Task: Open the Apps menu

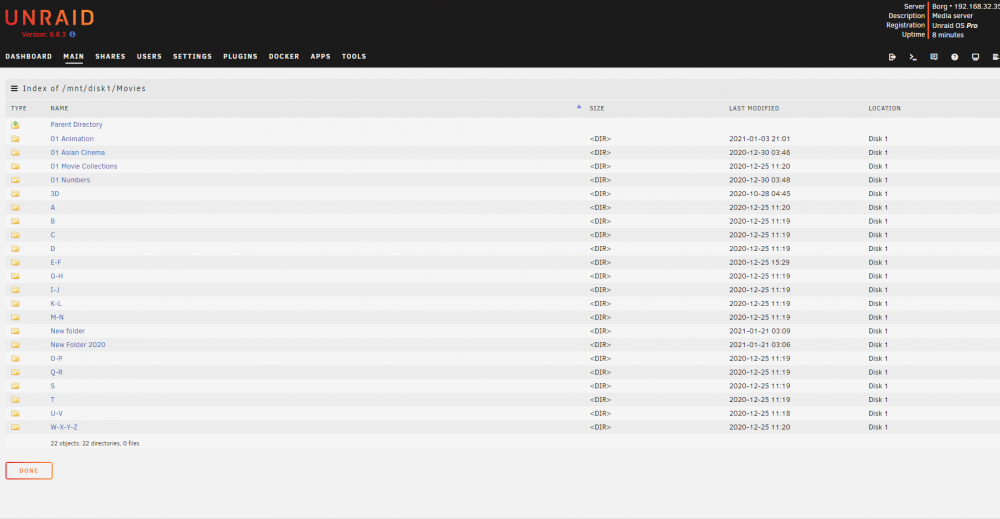Action: [321, 57]
